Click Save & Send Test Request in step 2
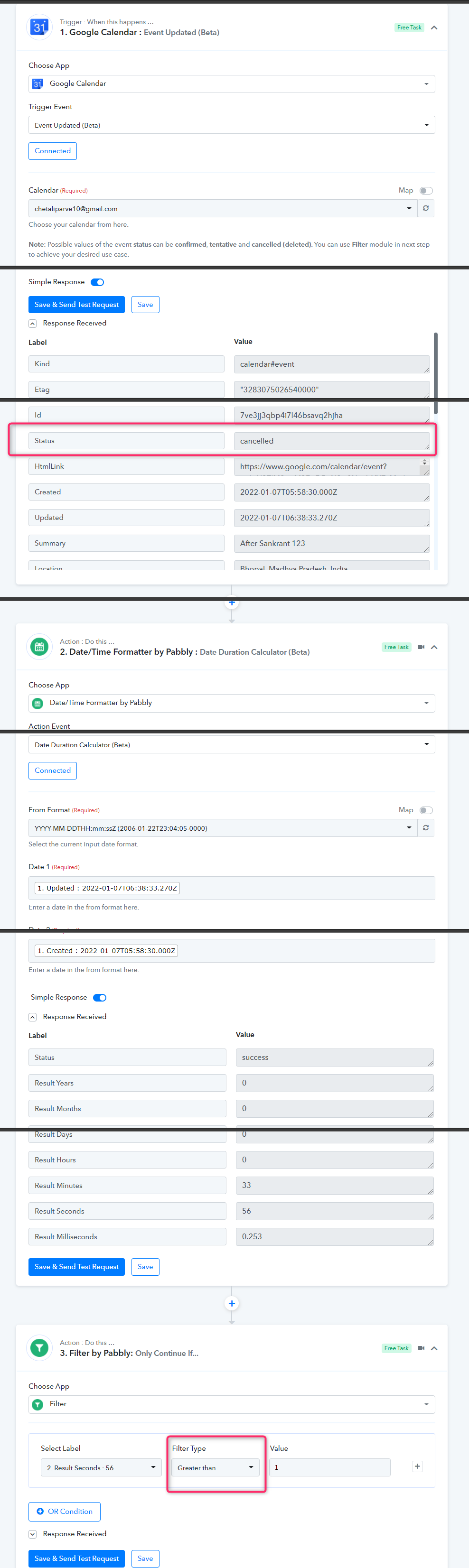 coord(77,1267)
